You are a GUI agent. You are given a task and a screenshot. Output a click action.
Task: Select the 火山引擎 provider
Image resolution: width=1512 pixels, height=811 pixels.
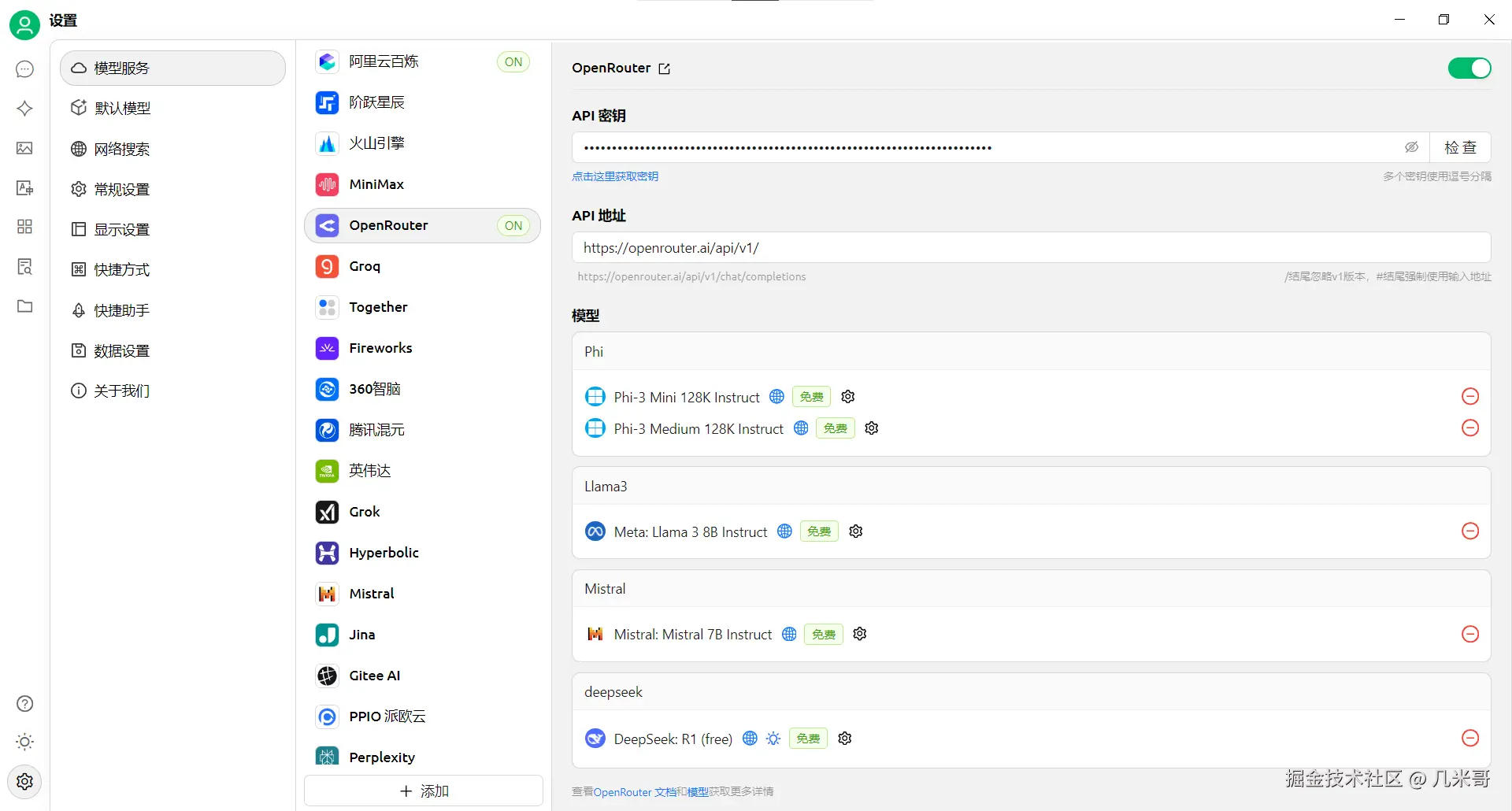pyautogui.click(x=423, y=143)
